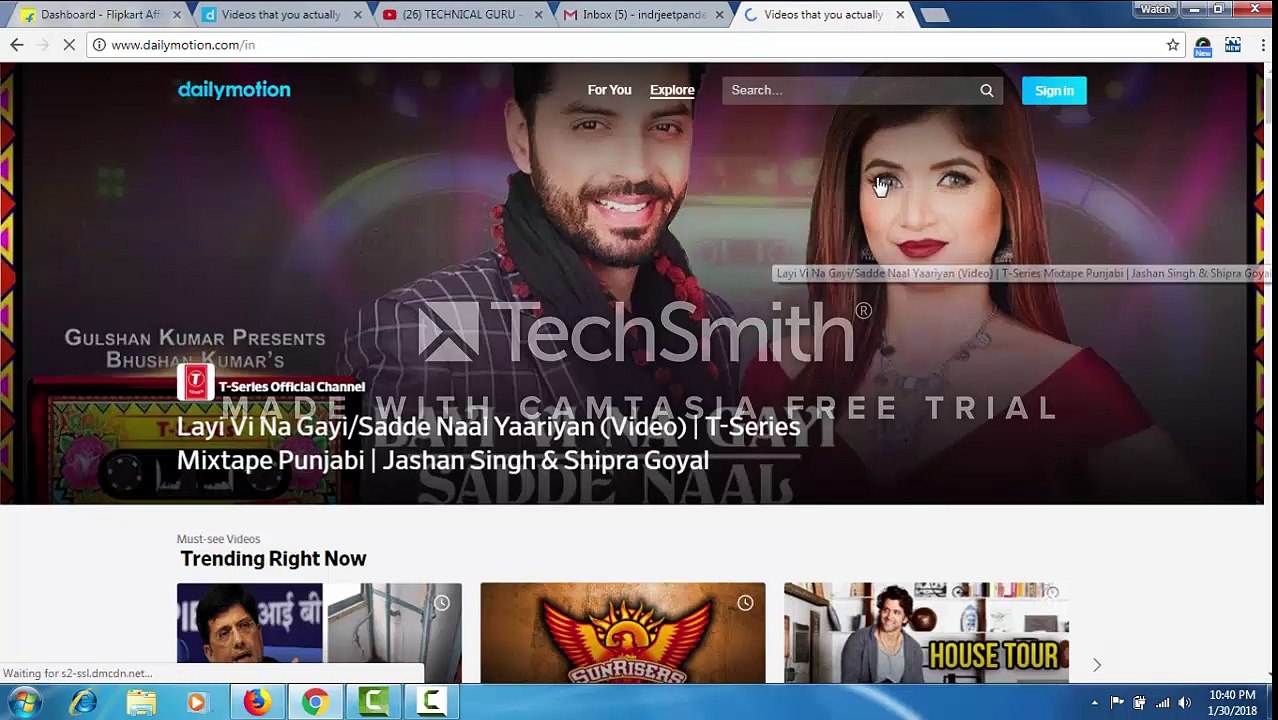
Task: Open Firefox from taskbar
Action: pos(257,703)
